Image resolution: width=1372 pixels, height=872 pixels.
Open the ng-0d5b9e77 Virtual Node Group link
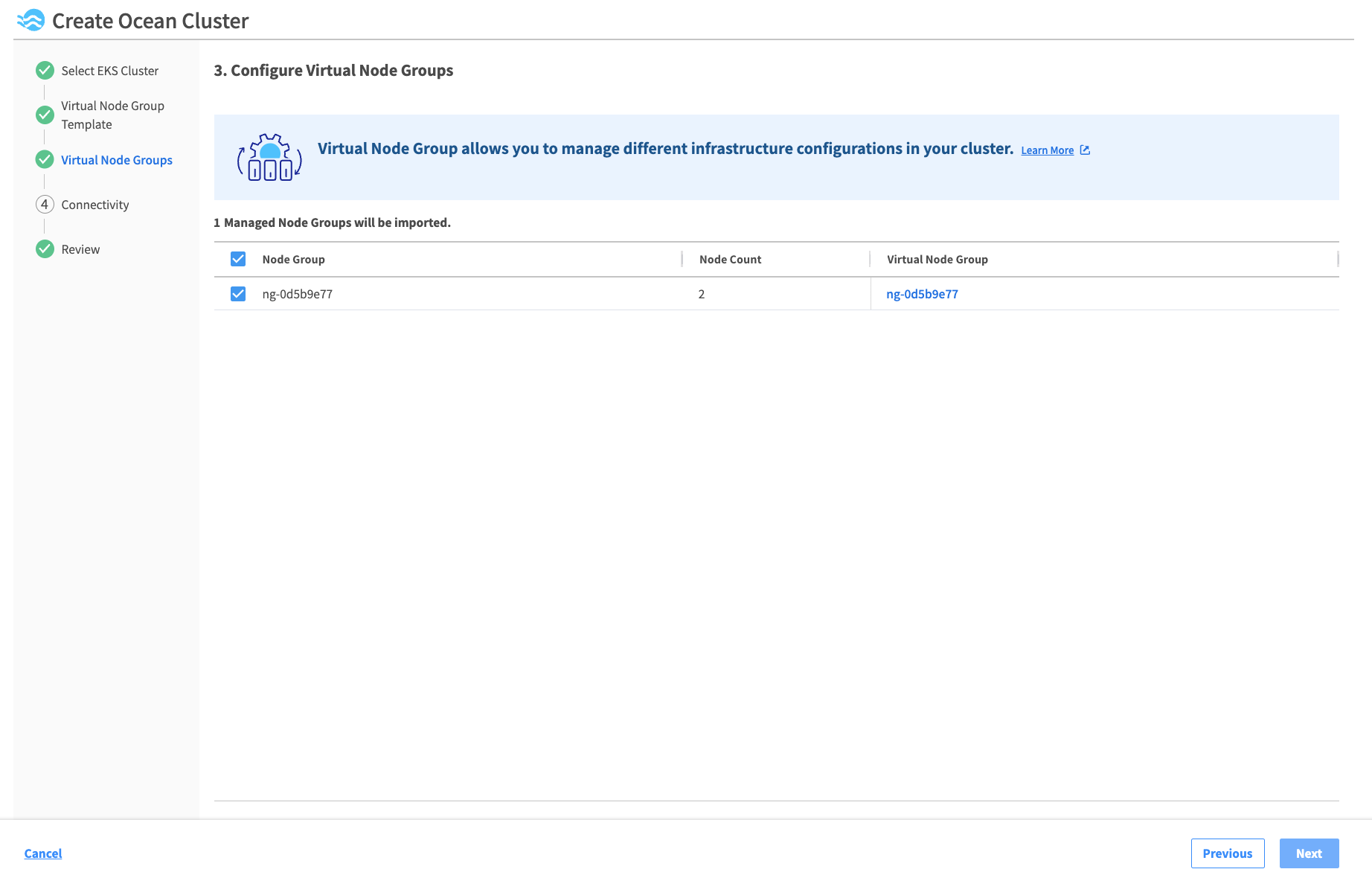coord(922,294)
